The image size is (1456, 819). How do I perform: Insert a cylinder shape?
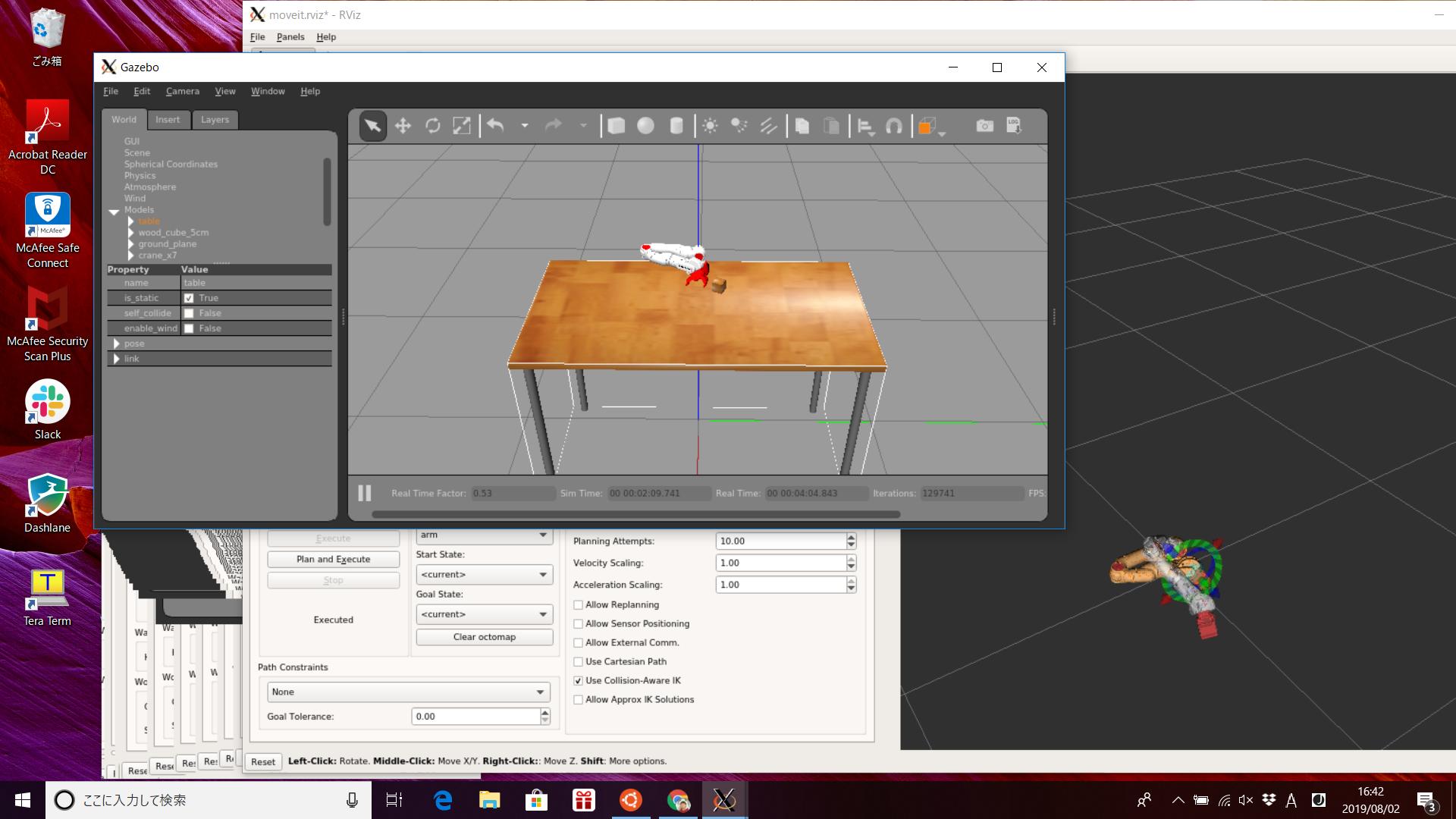coord(676,126)
